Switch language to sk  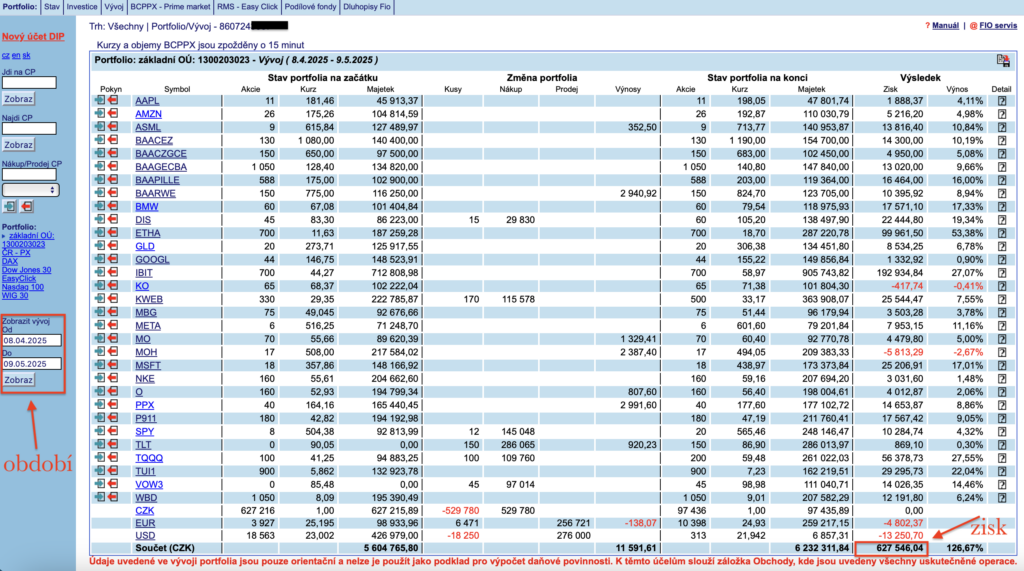pos(27,56)
